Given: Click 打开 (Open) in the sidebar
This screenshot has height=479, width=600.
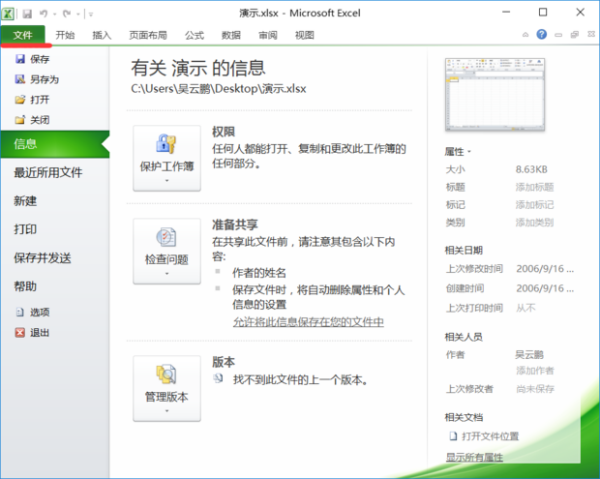Looking at the screenshot, I should click(x=32, y=99).
